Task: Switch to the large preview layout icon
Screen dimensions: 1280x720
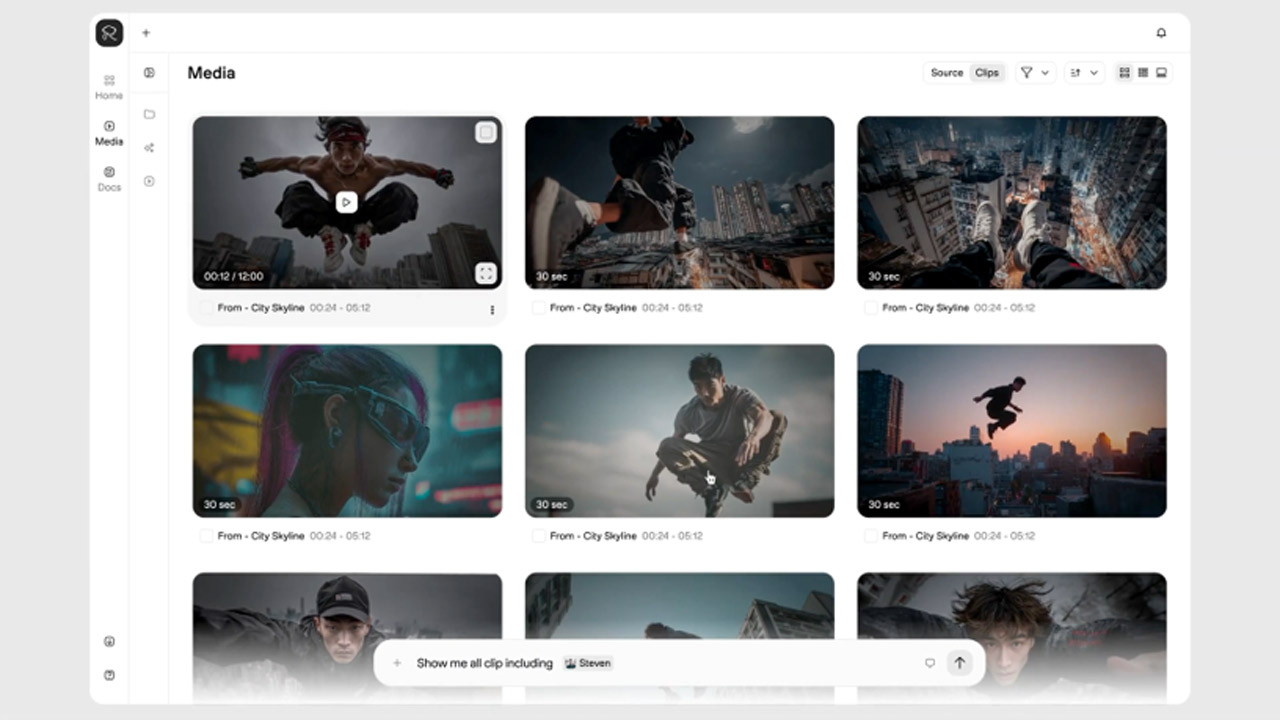Action: [x=1161, y=73]
